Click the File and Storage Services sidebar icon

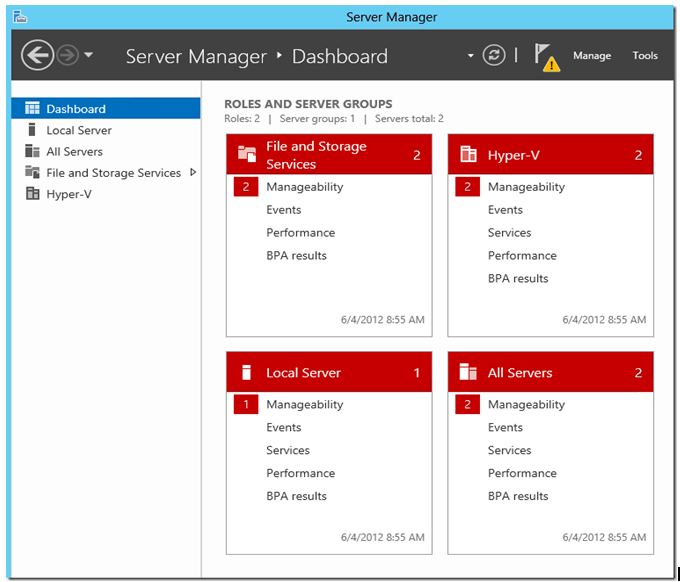point(32,172)
